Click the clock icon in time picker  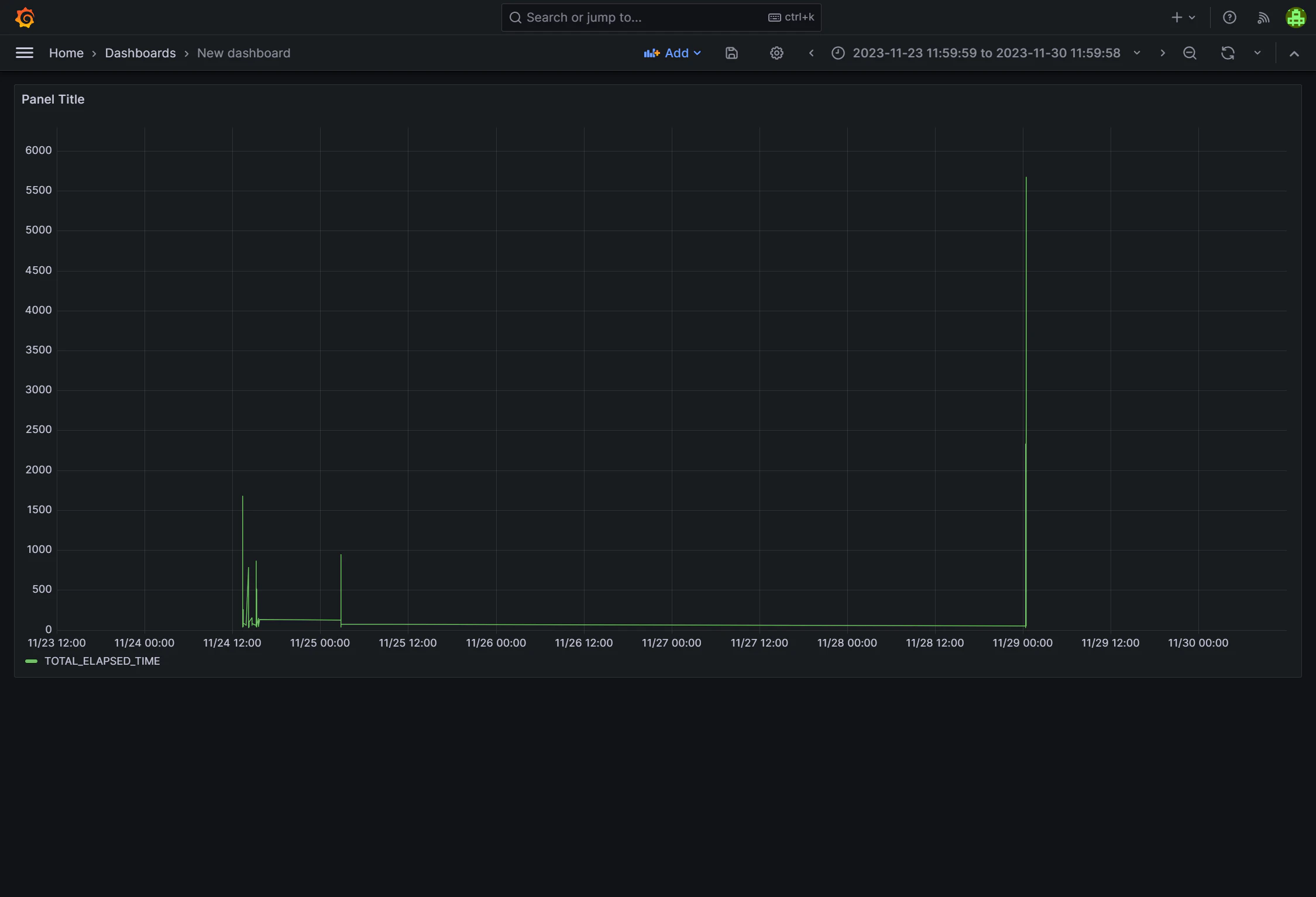[838, 53]
